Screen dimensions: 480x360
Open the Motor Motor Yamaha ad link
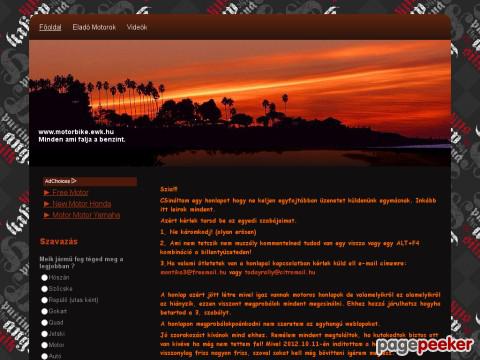86,215
